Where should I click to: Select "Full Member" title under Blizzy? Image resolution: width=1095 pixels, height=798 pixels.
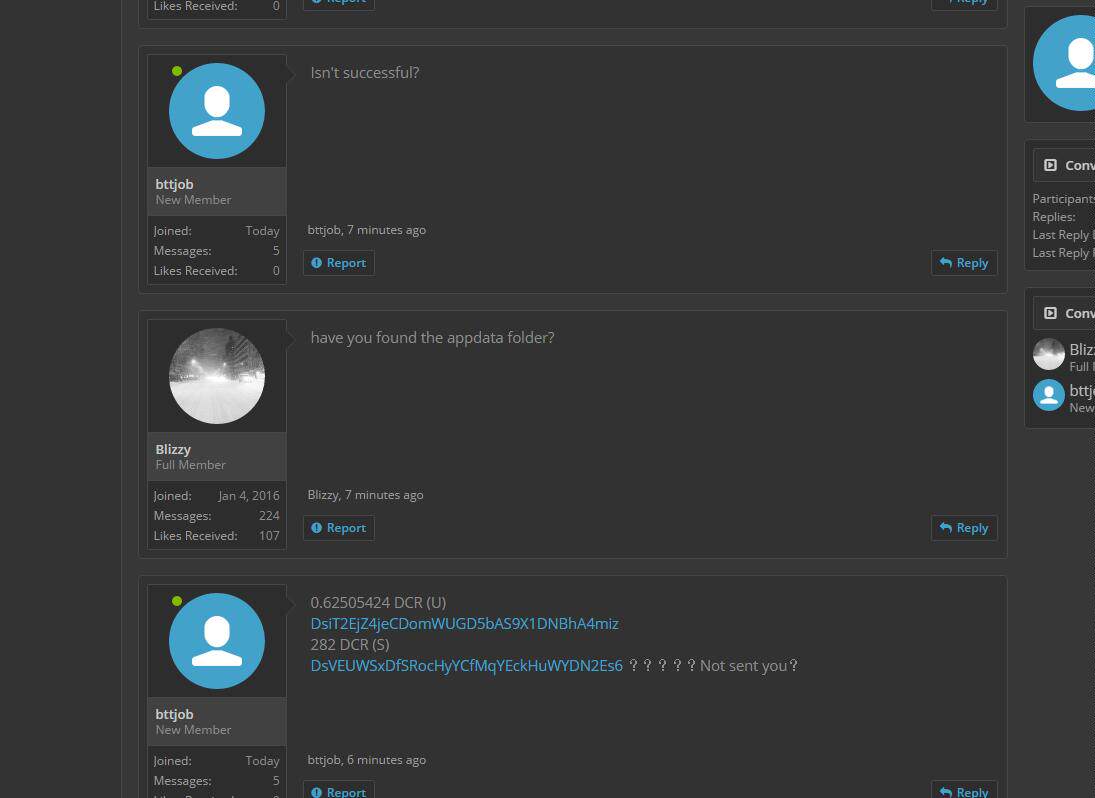pos(190,465)
